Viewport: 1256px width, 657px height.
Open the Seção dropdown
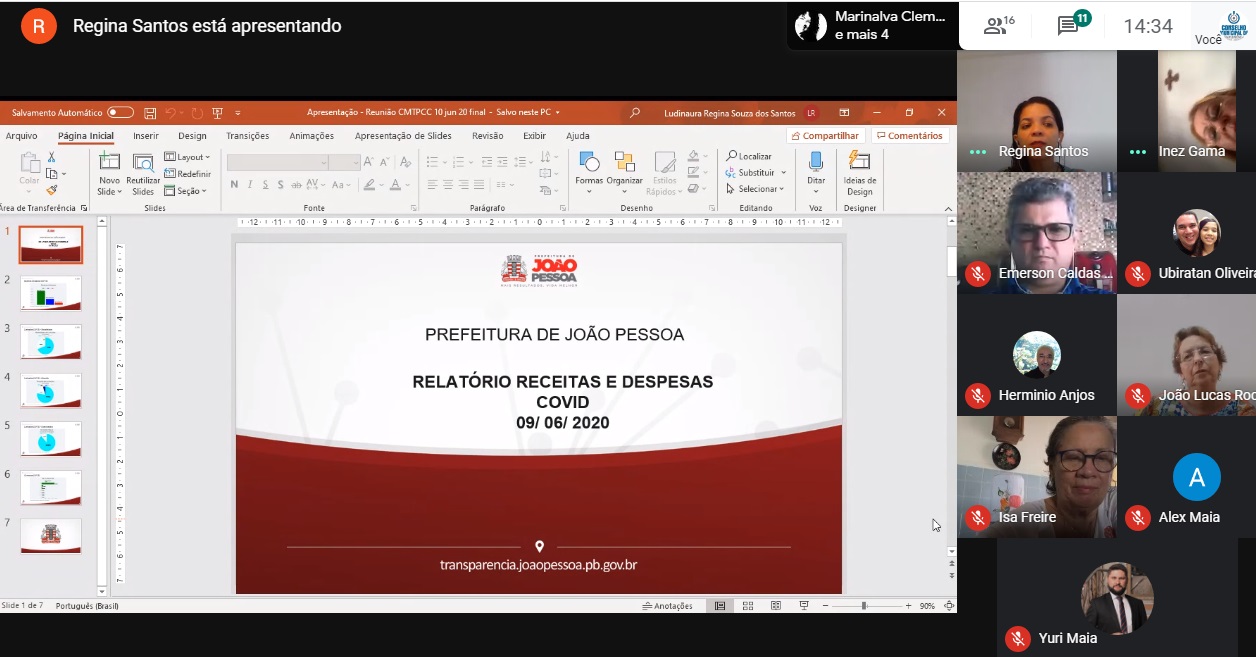tap(186, 190)
